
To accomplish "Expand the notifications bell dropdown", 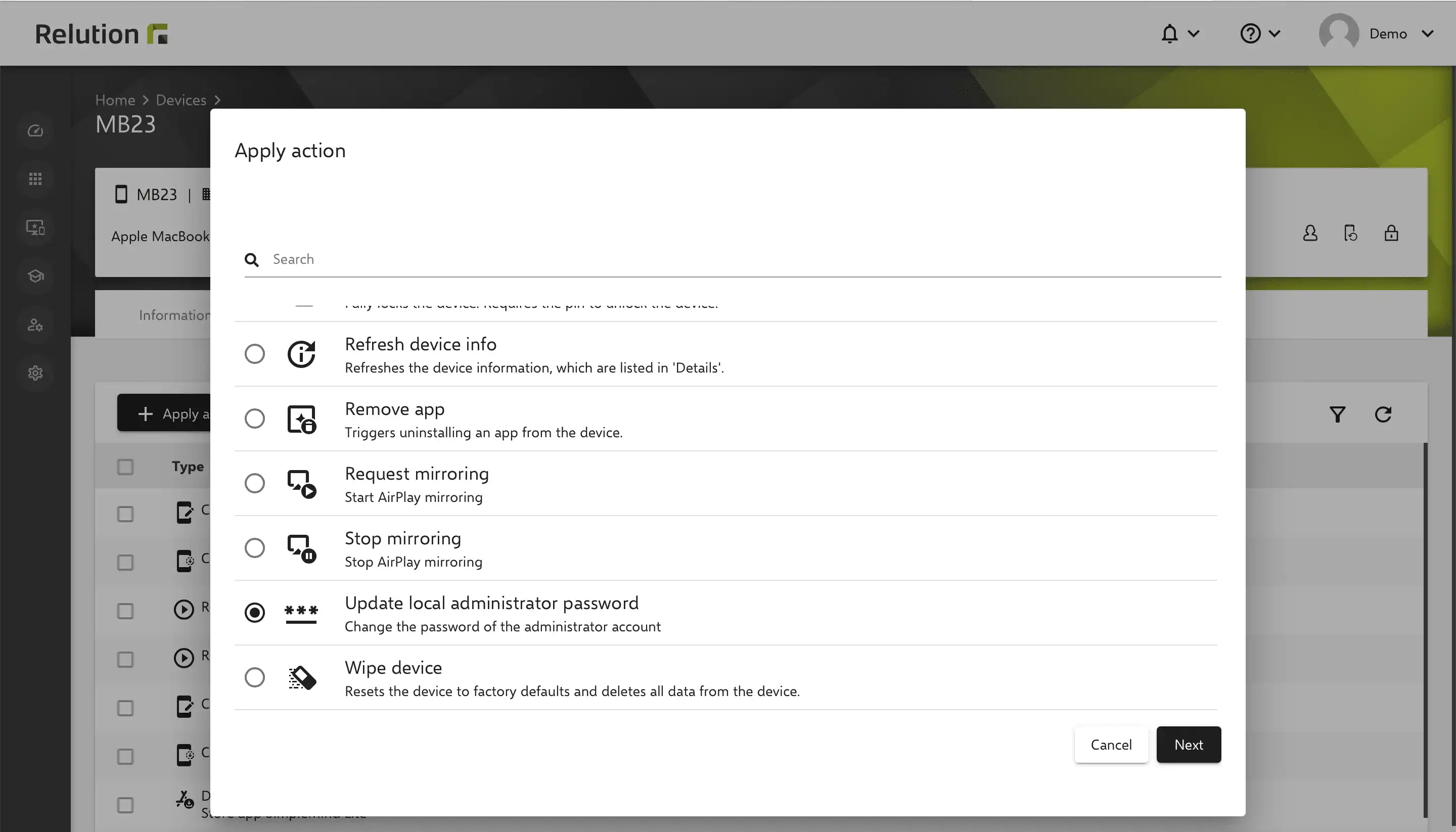I will coord(1179,34).
